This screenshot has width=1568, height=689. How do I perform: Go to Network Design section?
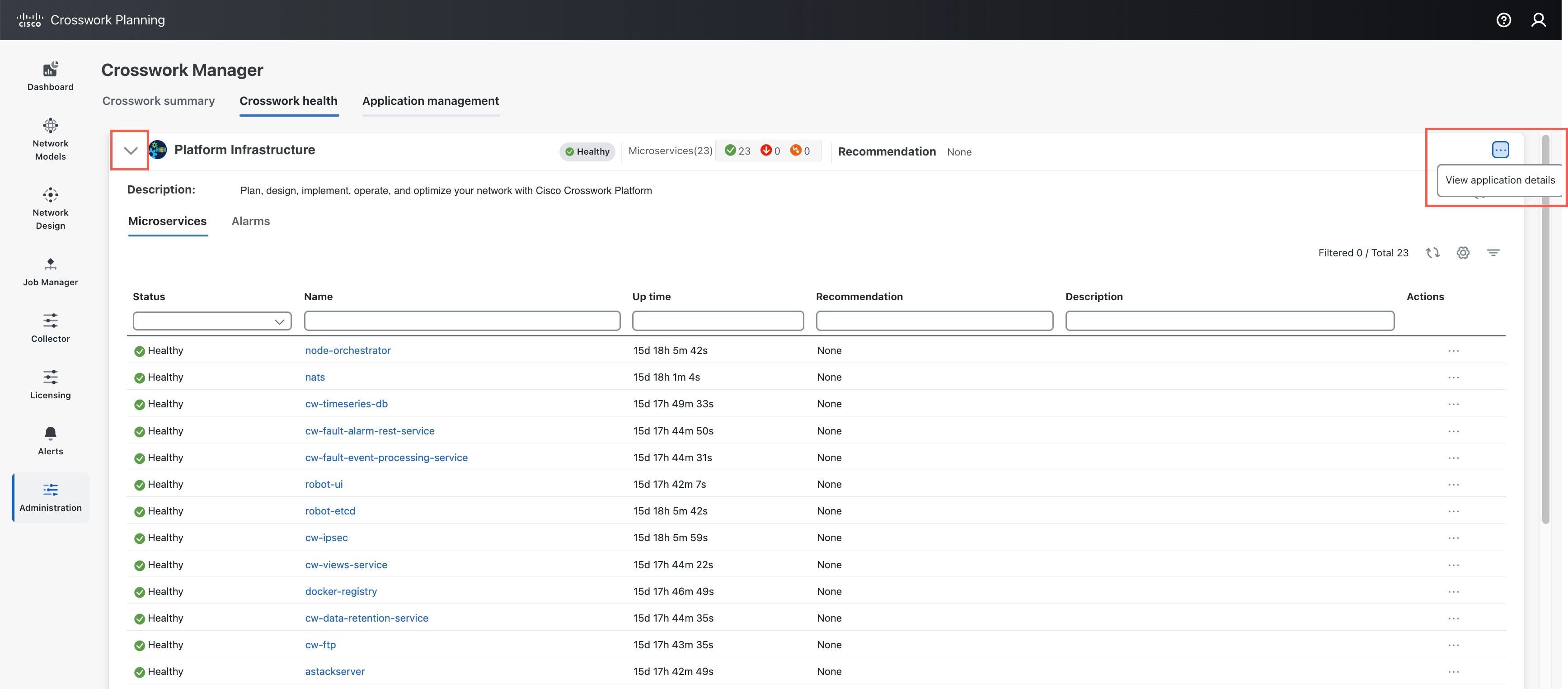[50, 209]
